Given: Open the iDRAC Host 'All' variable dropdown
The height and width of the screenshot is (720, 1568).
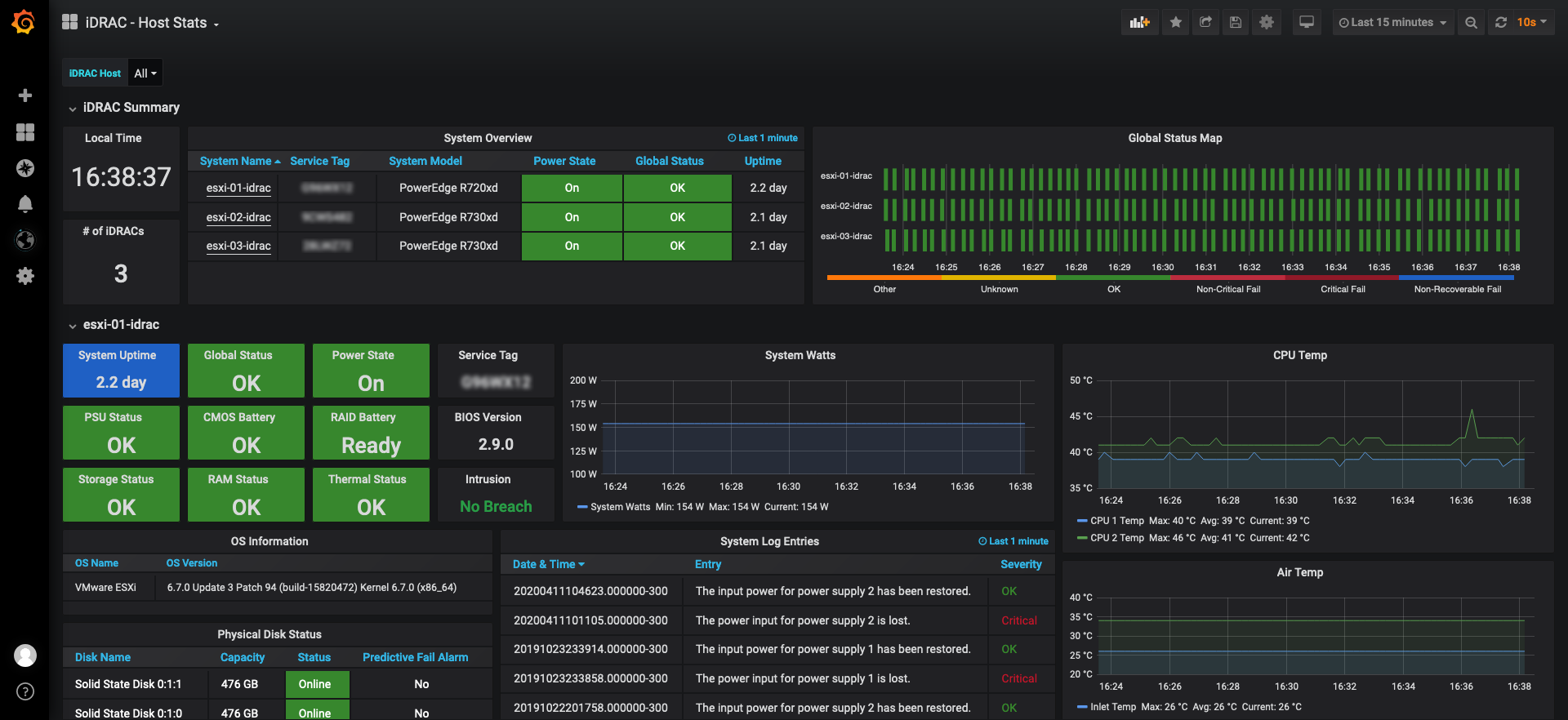Looking at the screenshot, I should pos(145,73).
